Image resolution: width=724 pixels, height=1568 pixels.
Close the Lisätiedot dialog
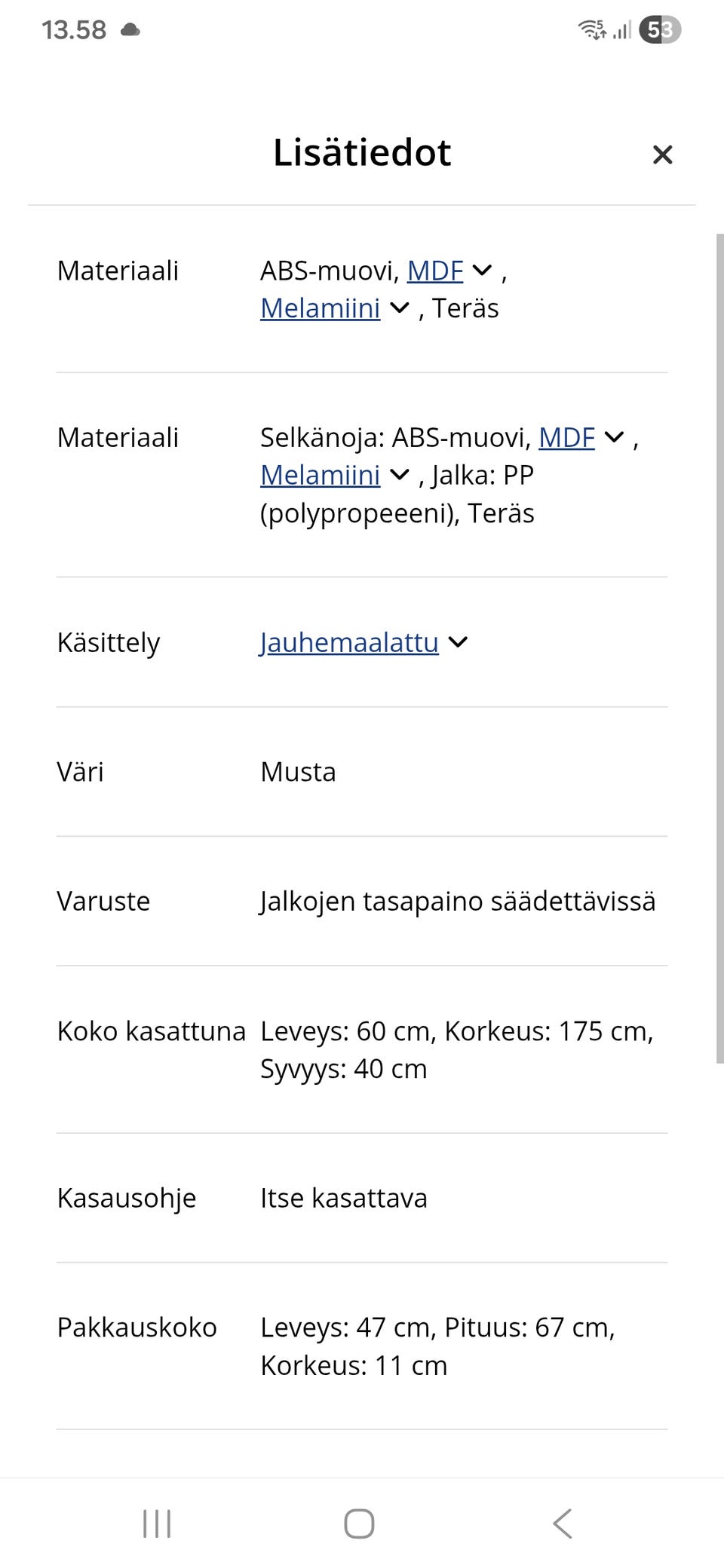[x=662, y=154]
